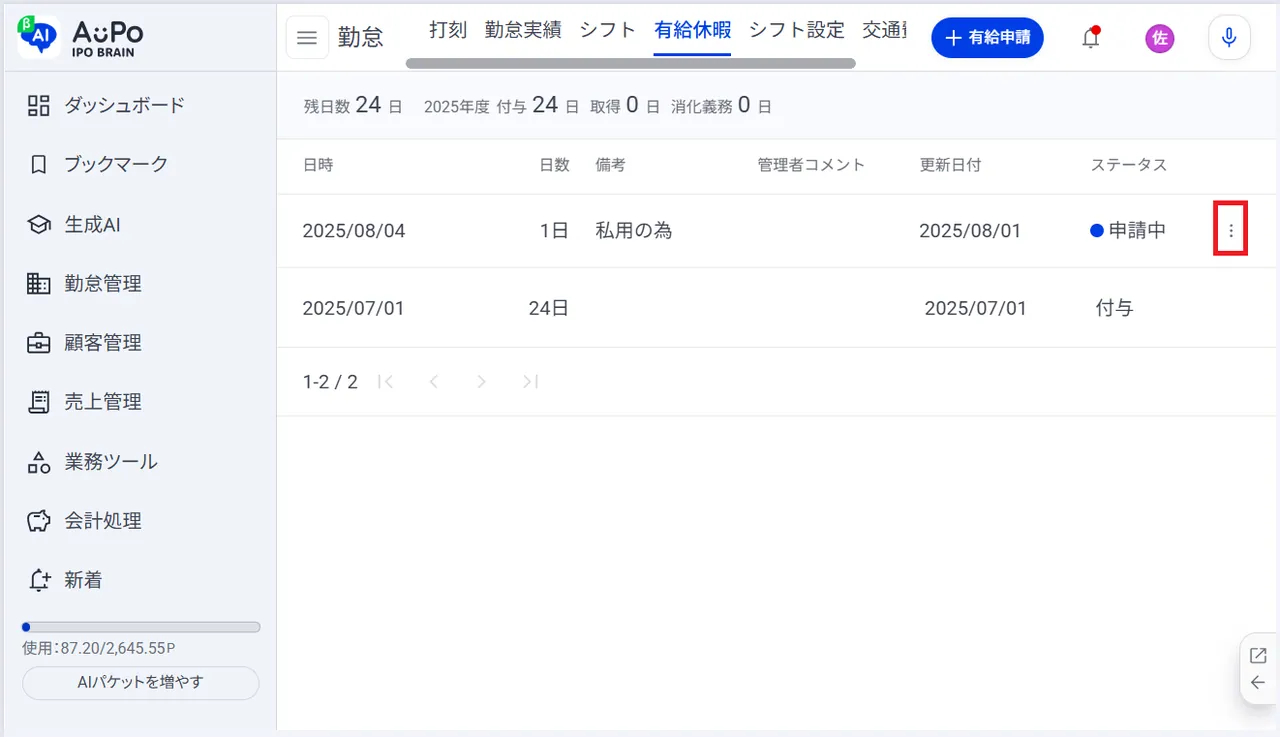
Task: Open the three-dot menu for 2025/08/04 row
Action: pyautogui.click(x=1231, y=230)
